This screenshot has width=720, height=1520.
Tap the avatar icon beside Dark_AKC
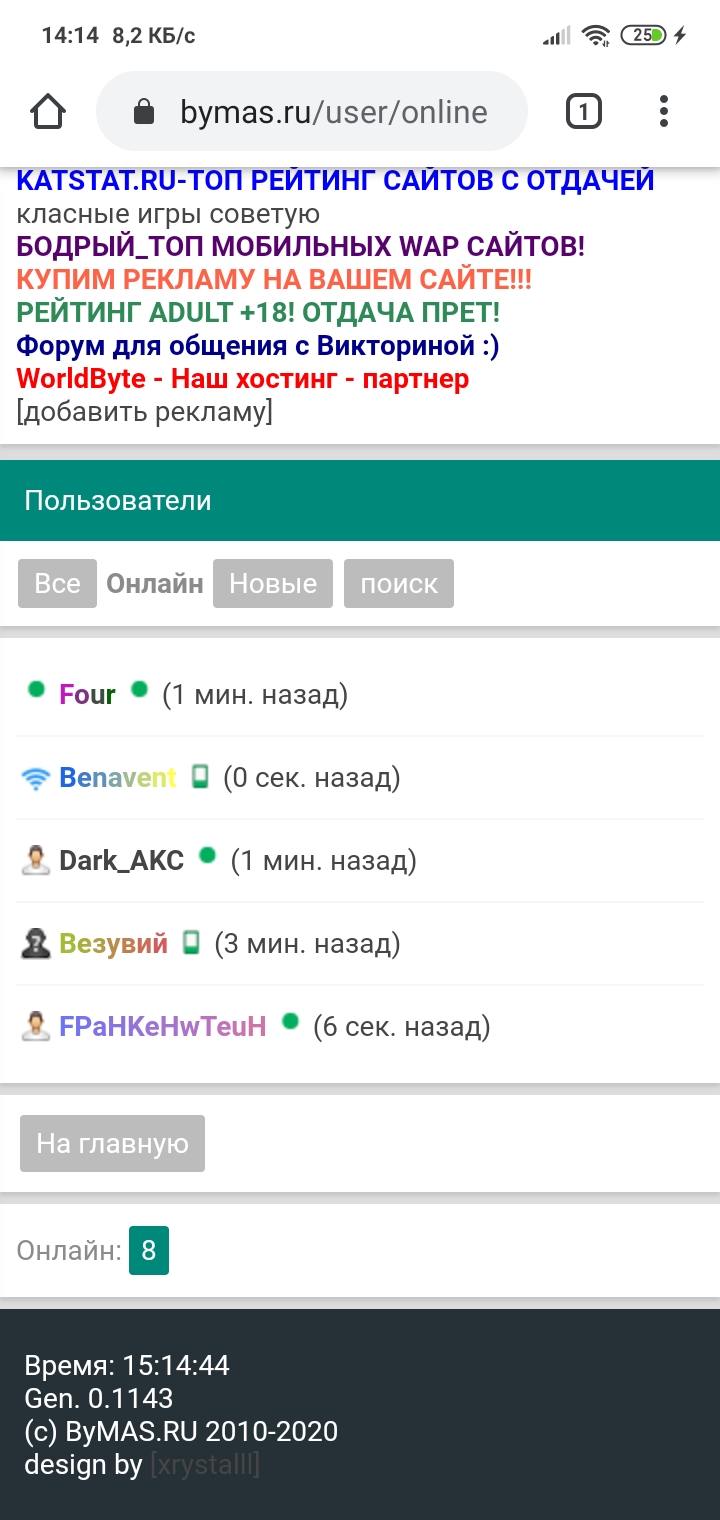point(35,861)
